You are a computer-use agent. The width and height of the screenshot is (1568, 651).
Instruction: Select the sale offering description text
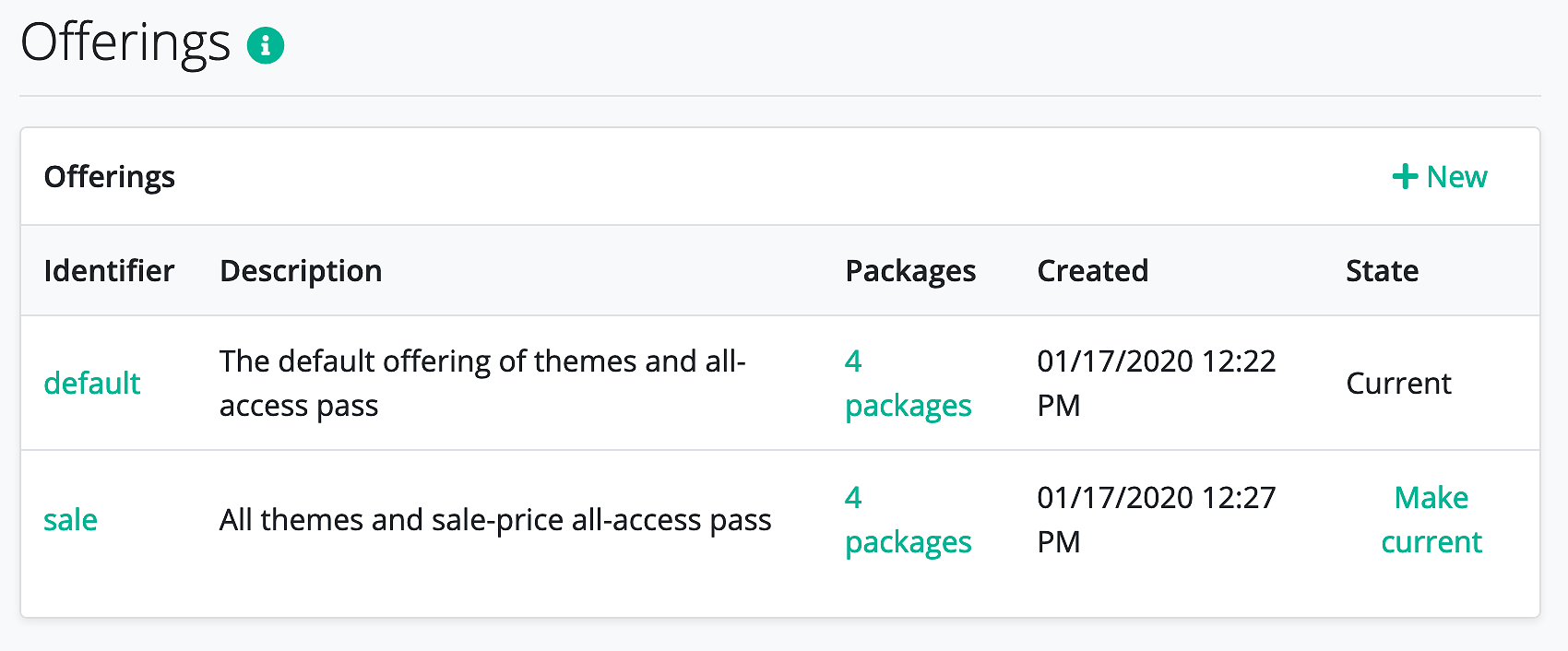(x=495, y=519)
